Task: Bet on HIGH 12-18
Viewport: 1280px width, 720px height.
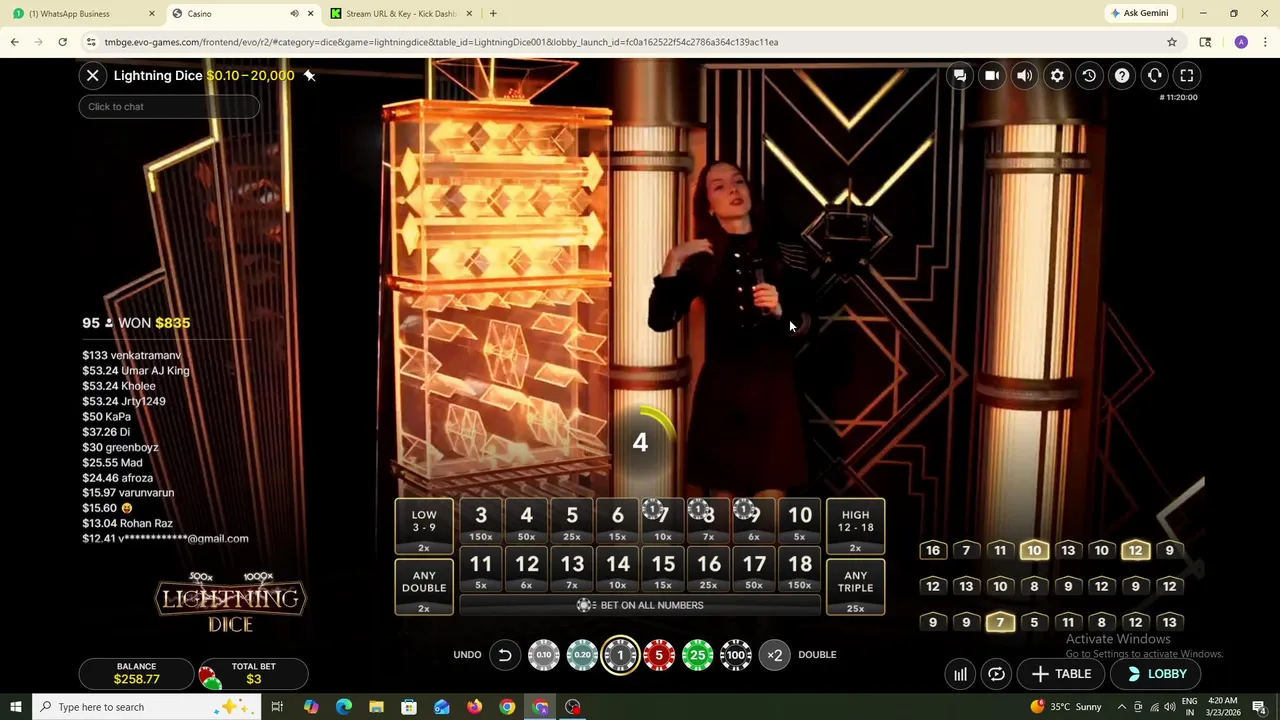Action: pos(855,527)
